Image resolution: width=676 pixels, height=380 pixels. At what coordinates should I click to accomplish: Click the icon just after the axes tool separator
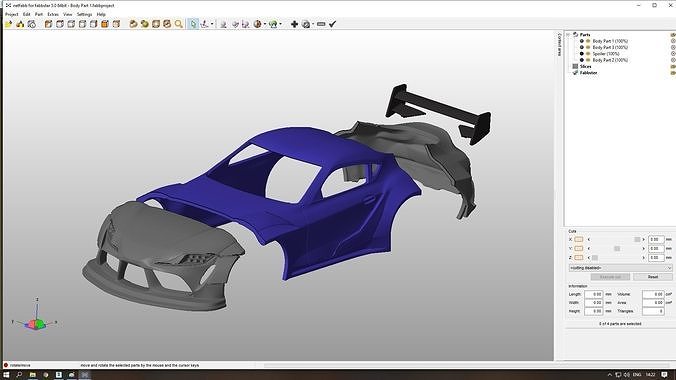pyautogui.click(x=223, y=24)
